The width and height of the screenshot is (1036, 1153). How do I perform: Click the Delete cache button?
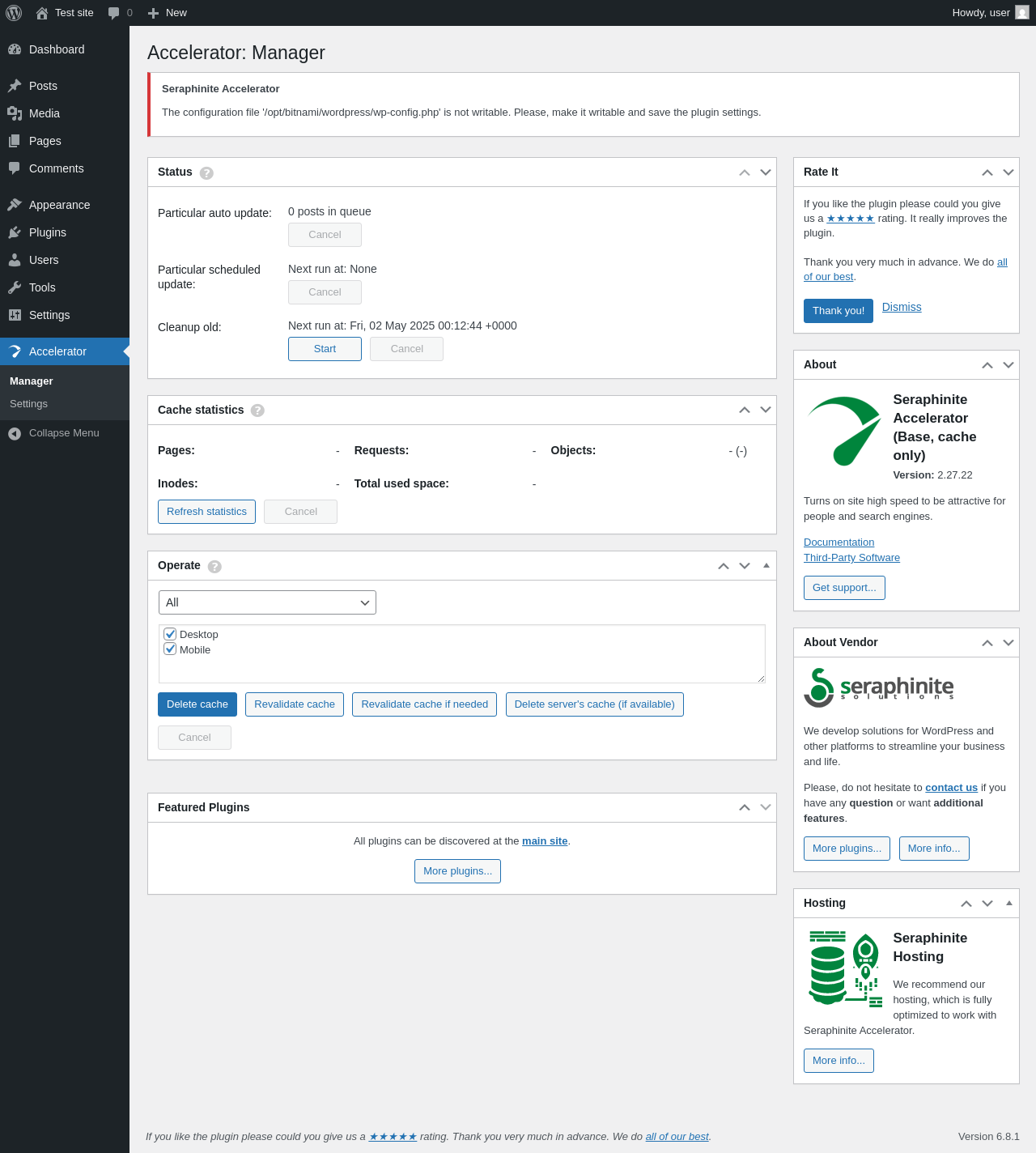197,704
